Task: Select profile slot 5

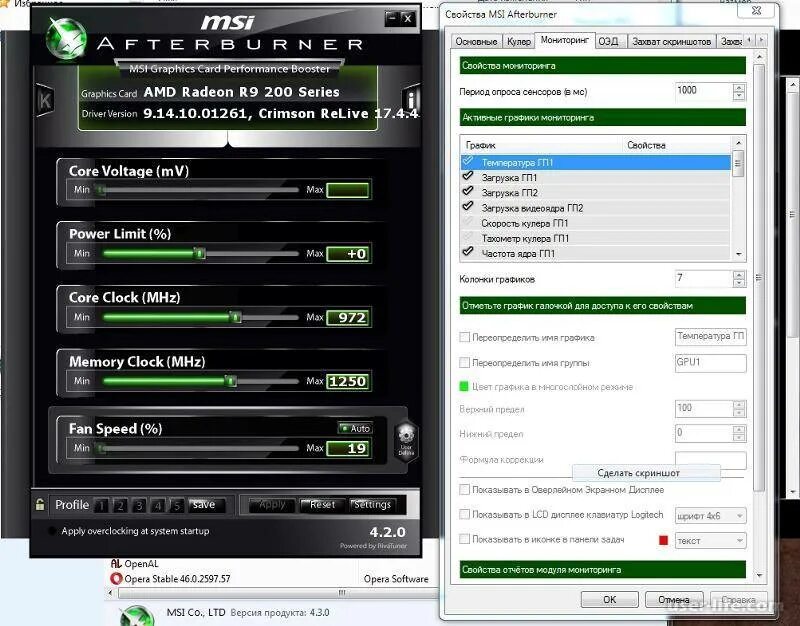Action: (177, 505)
